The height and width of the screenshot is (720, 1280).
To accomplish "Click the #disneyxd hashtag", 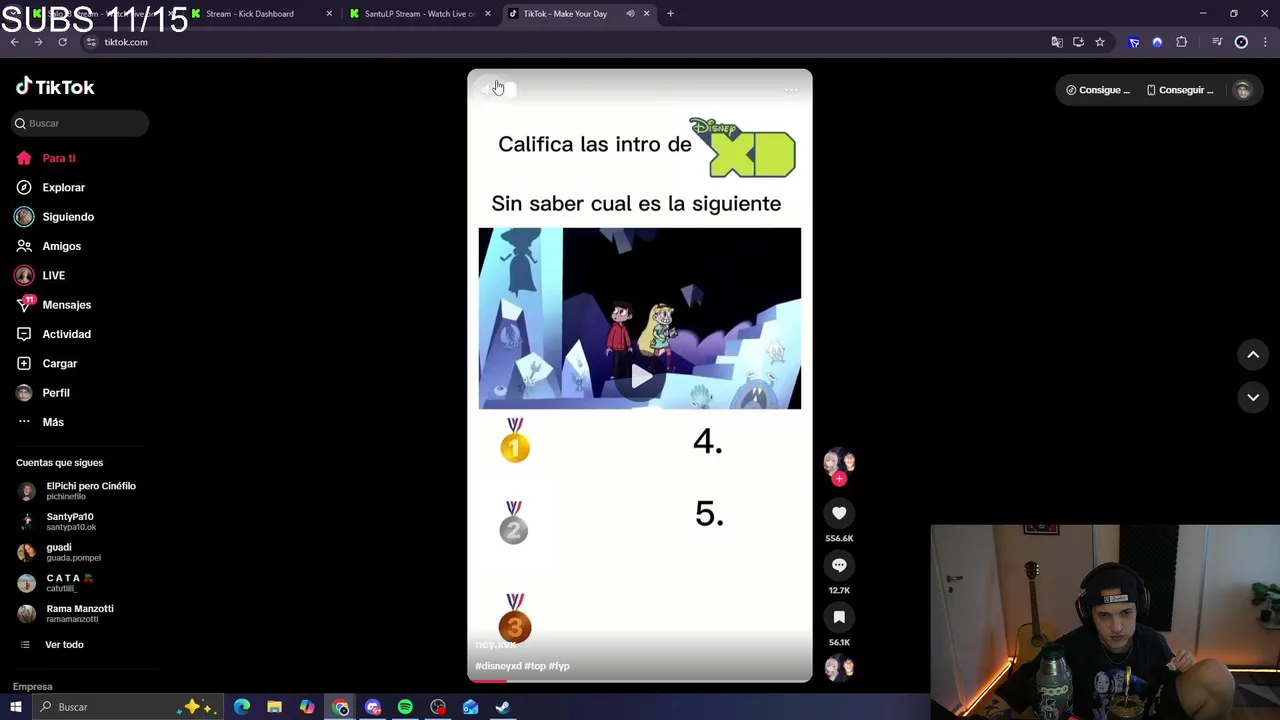I will [498, 666].
